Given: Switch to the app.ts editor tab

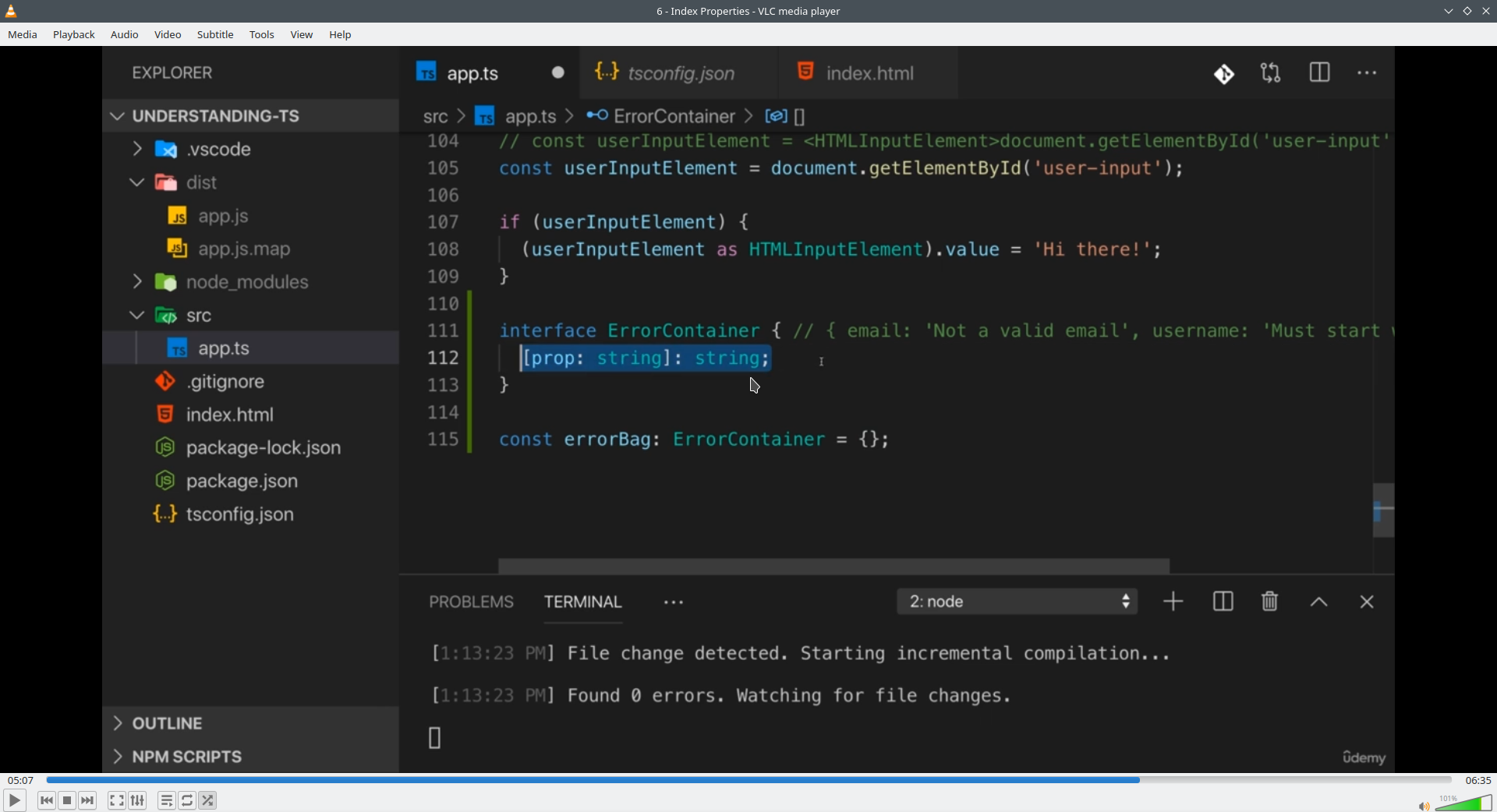Looking at the screenshot, I should click(489, 73).
